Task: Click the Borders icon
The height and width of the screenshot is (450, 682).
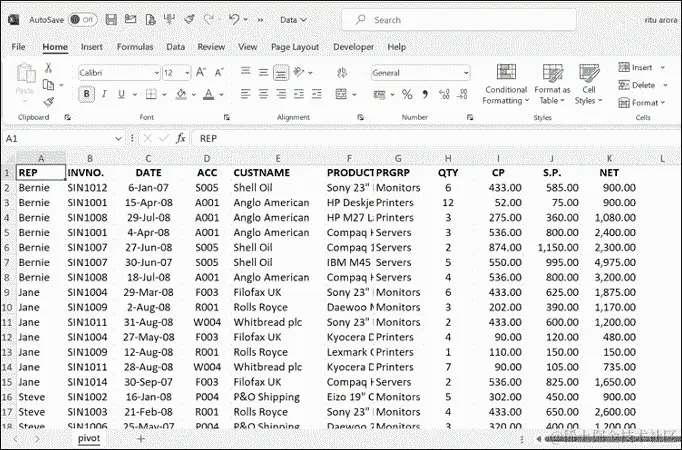Action: [x=151, y=94]
